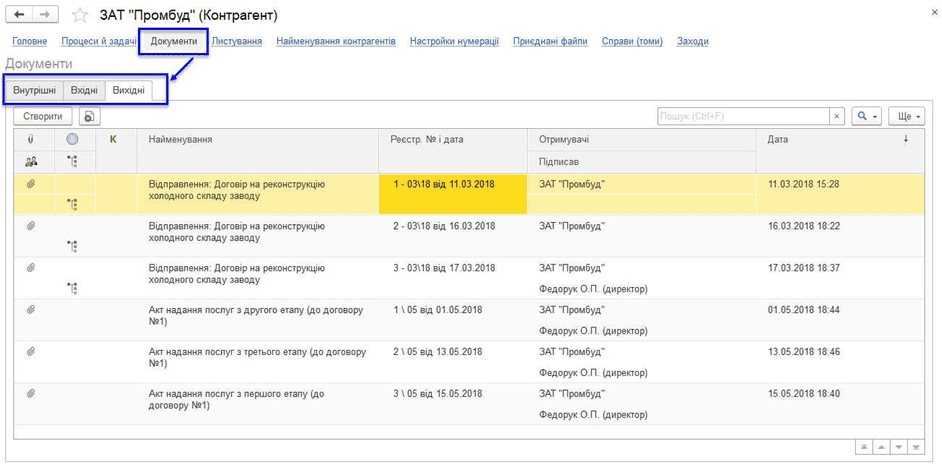Image resolution: width=942 pixels, height=468 pixels.
Task: Switch to the Внутрішні tab
Action: click(x=35, y=91)
